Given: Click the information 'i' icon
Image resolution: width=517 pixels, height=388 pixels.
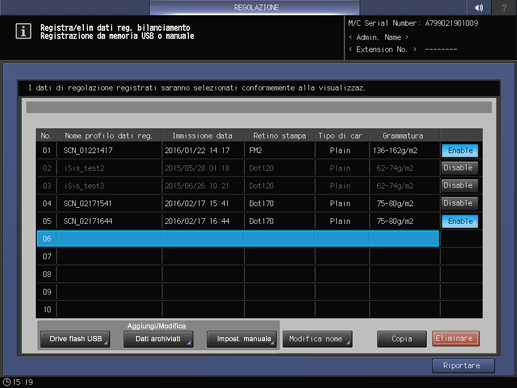Looking at the screenshot, I should (23, 32).
